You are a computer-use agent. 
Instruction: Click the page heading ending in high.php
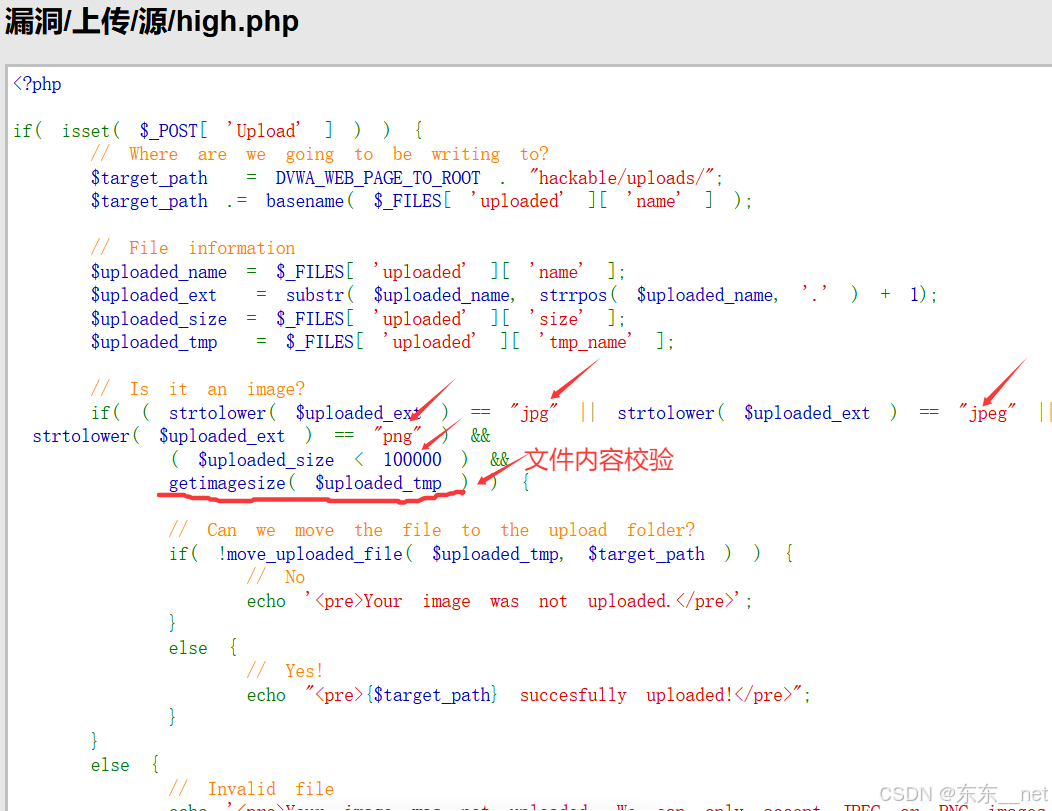152,21
